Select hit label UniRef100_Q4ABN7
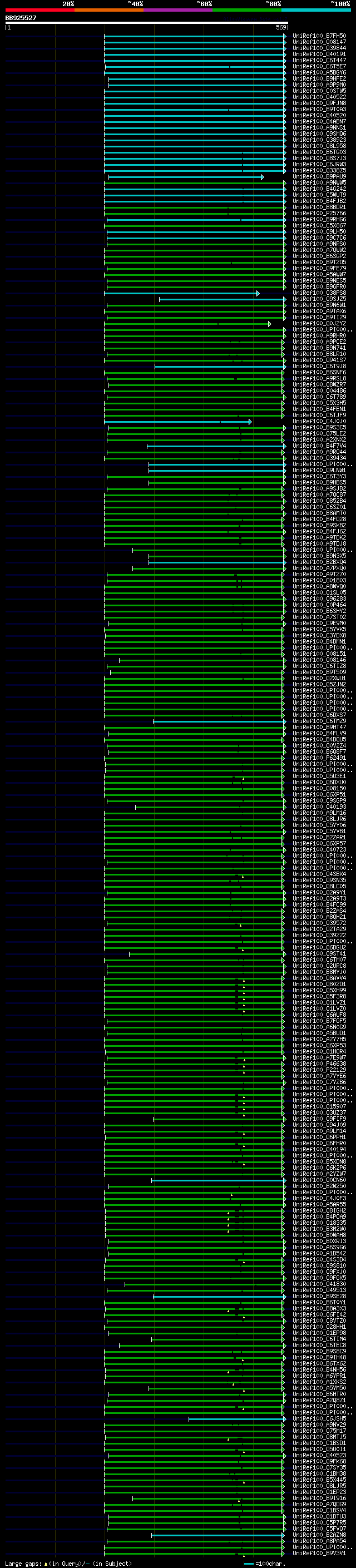This screenshot has width=356, height=1568. coord(319,121)
